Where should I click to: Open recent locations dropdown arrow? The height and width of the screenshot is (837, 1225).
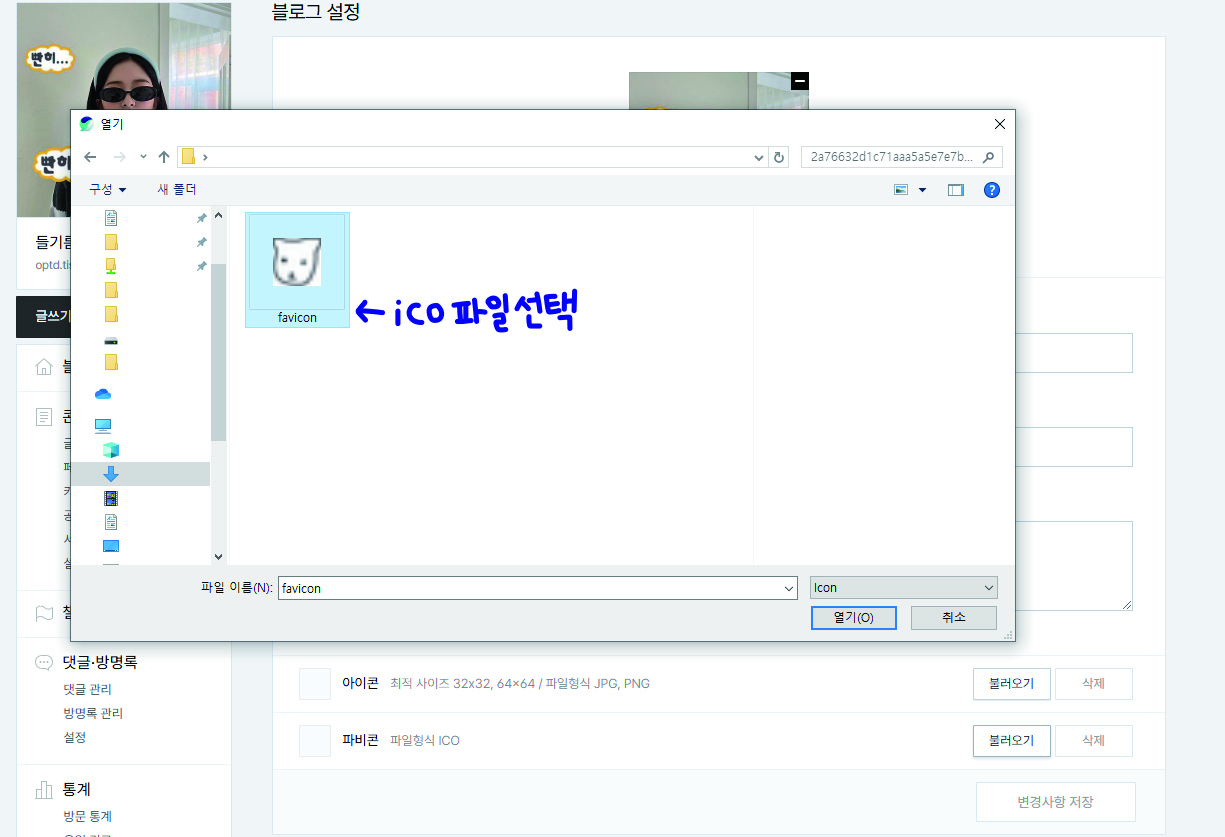[143, 157]
